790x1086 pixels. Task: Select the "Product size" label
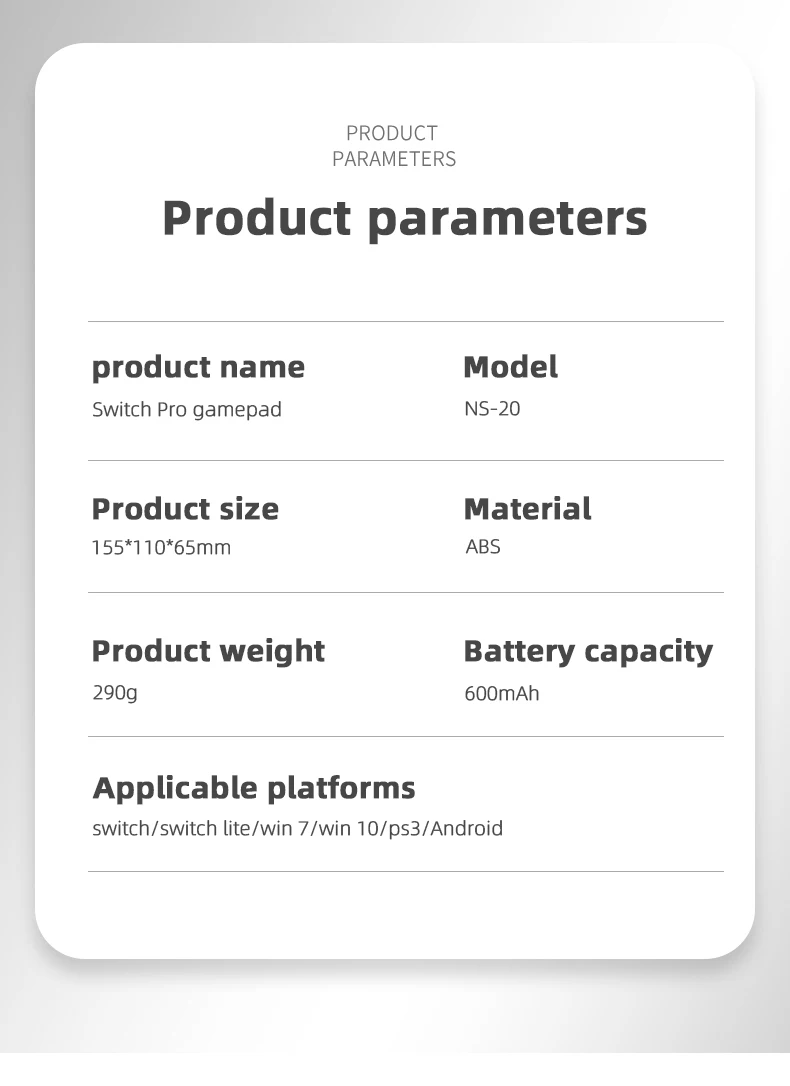(x=185, y=509)
